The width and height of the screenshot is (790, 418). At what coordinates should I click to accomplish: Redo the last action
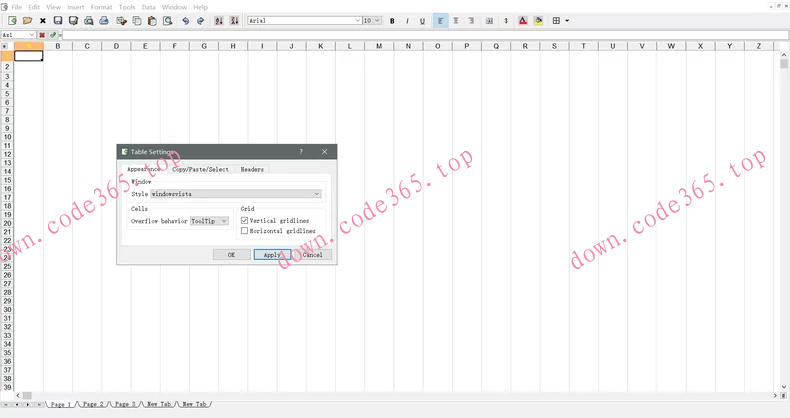pyautogui.click(x=201, y=21)
